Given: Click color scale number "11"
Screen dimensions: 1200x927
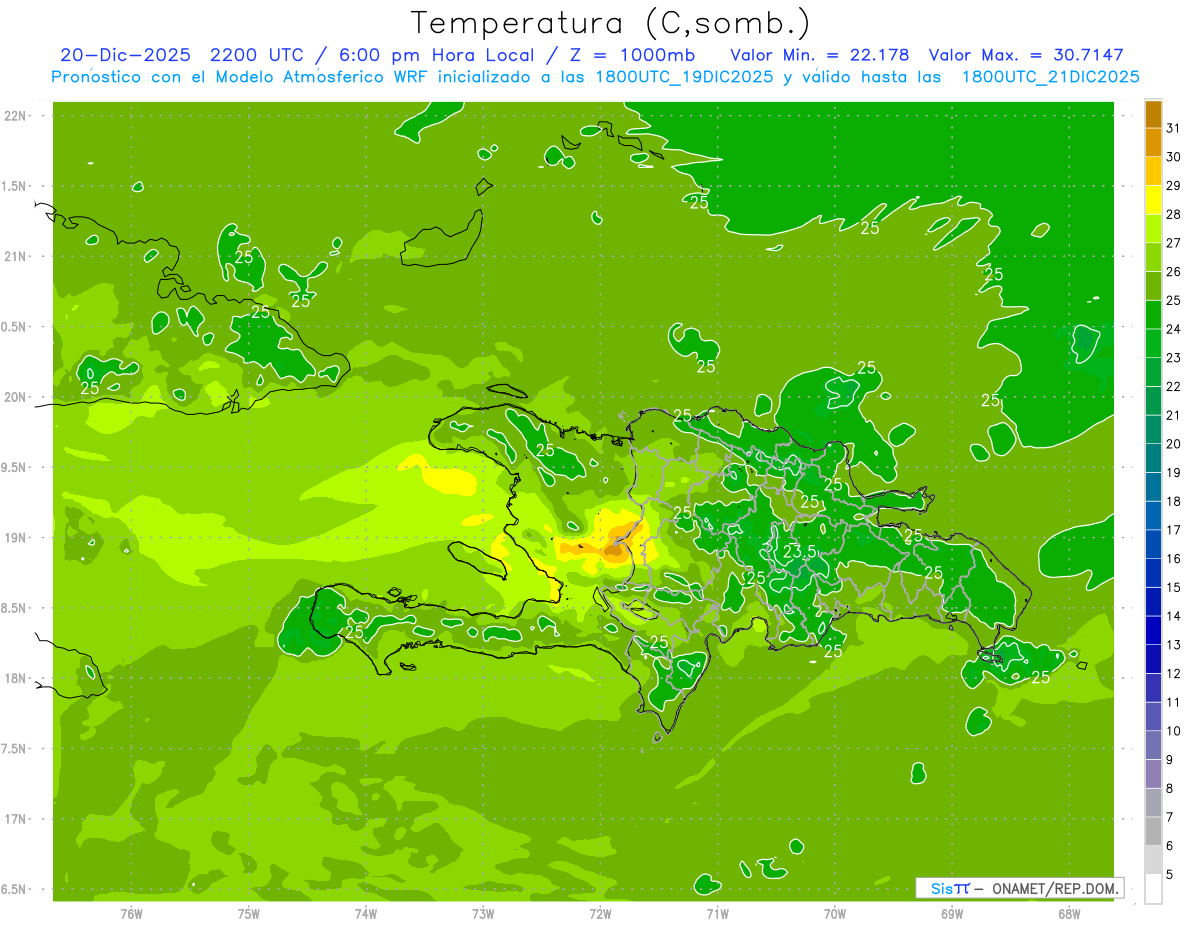Looking at the screenshot, I should [x=1173, y=702].
